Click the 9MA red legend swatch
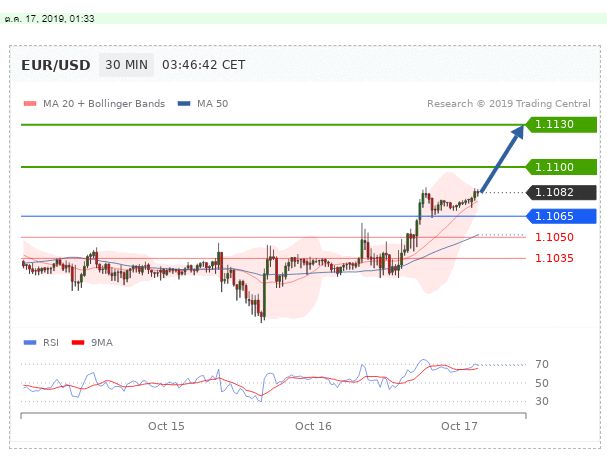The height and width of the screenshot is (457, 607). (x=78, y=342)
